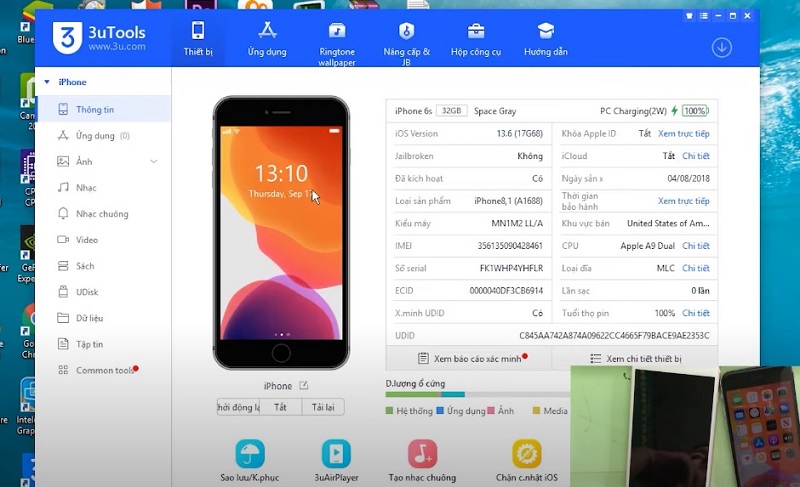This screenshot has height=487, width=800.
Task: Click the camera icon next to Video
Action: [63, 239]
